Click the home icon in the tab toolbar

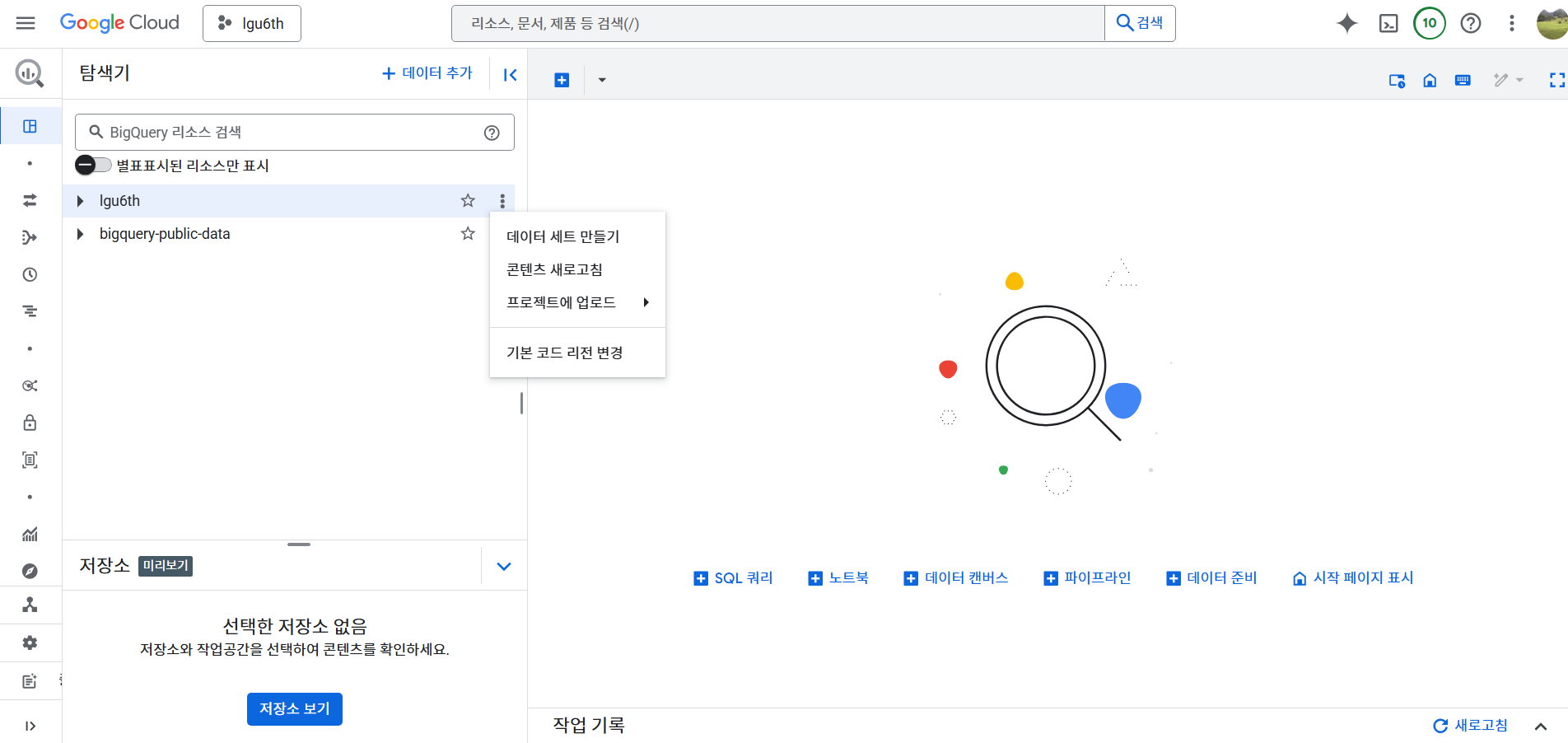click(x=1430, y=80)
